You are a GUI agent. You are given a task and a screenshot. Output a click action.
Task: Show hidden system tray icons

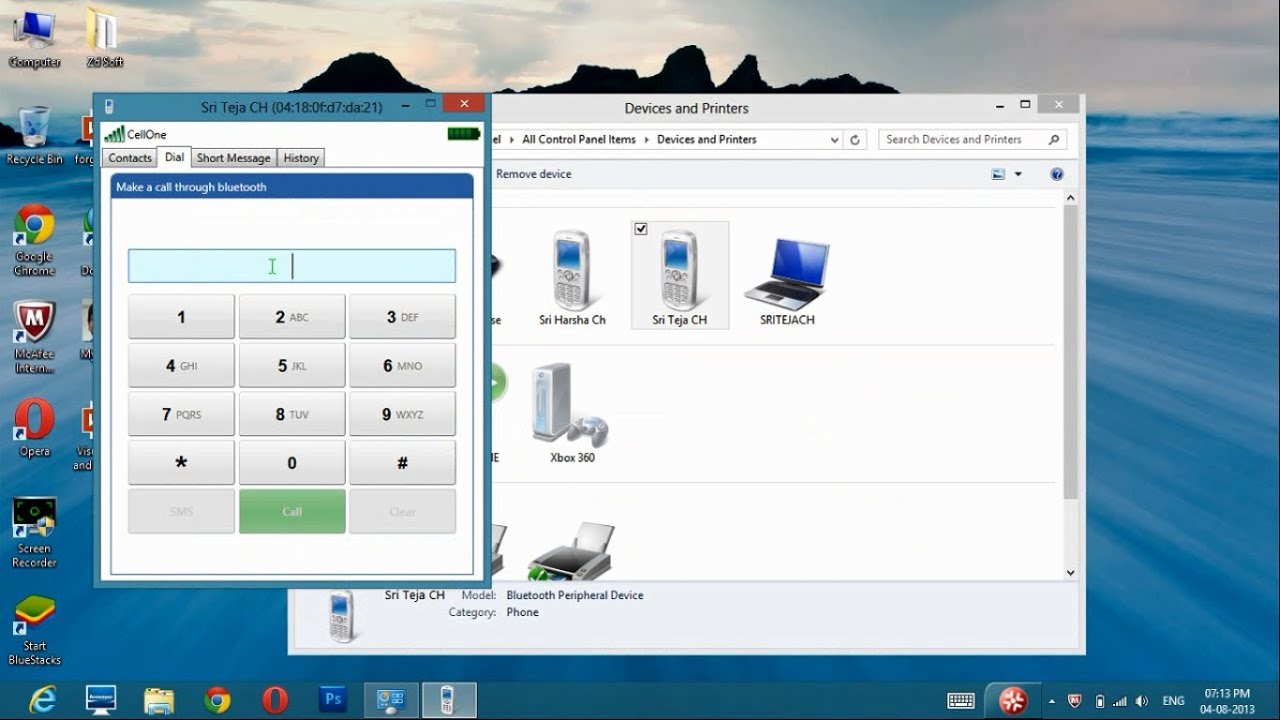coord(1053,701)
